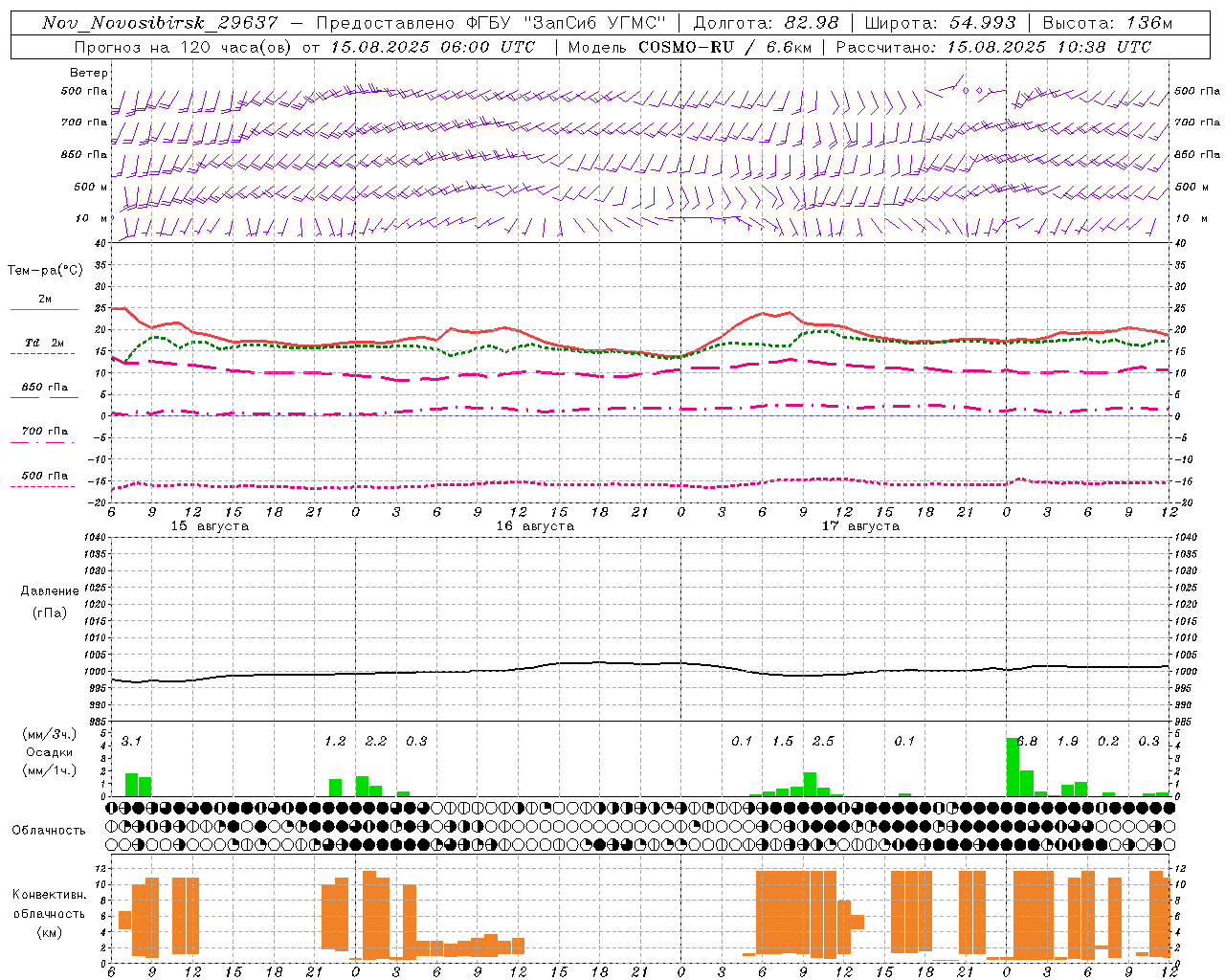Click the Широта: 54.993 value
Screen dimensions: 1225x980
[x=940, y=23]
